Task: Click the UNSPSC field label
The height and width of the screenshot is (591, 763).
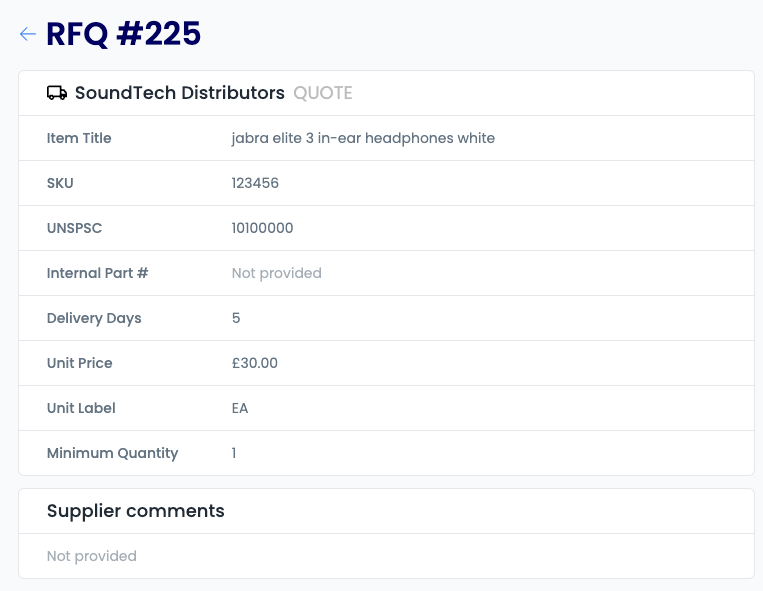Action: tap(74, 228)
